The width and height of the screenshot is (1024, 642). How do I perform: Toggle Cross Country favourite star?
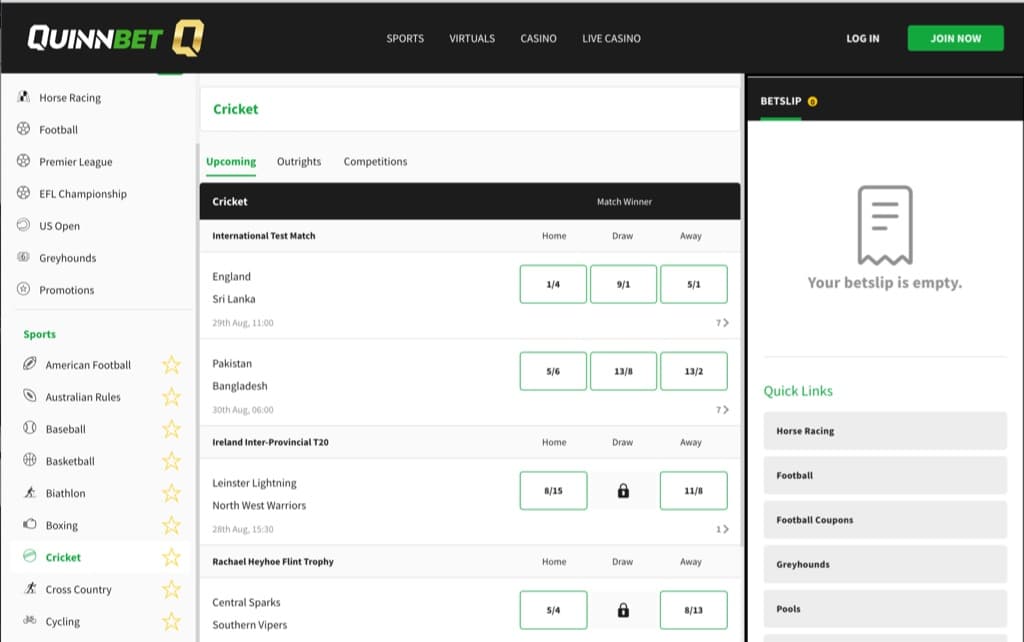coord(171,589)
